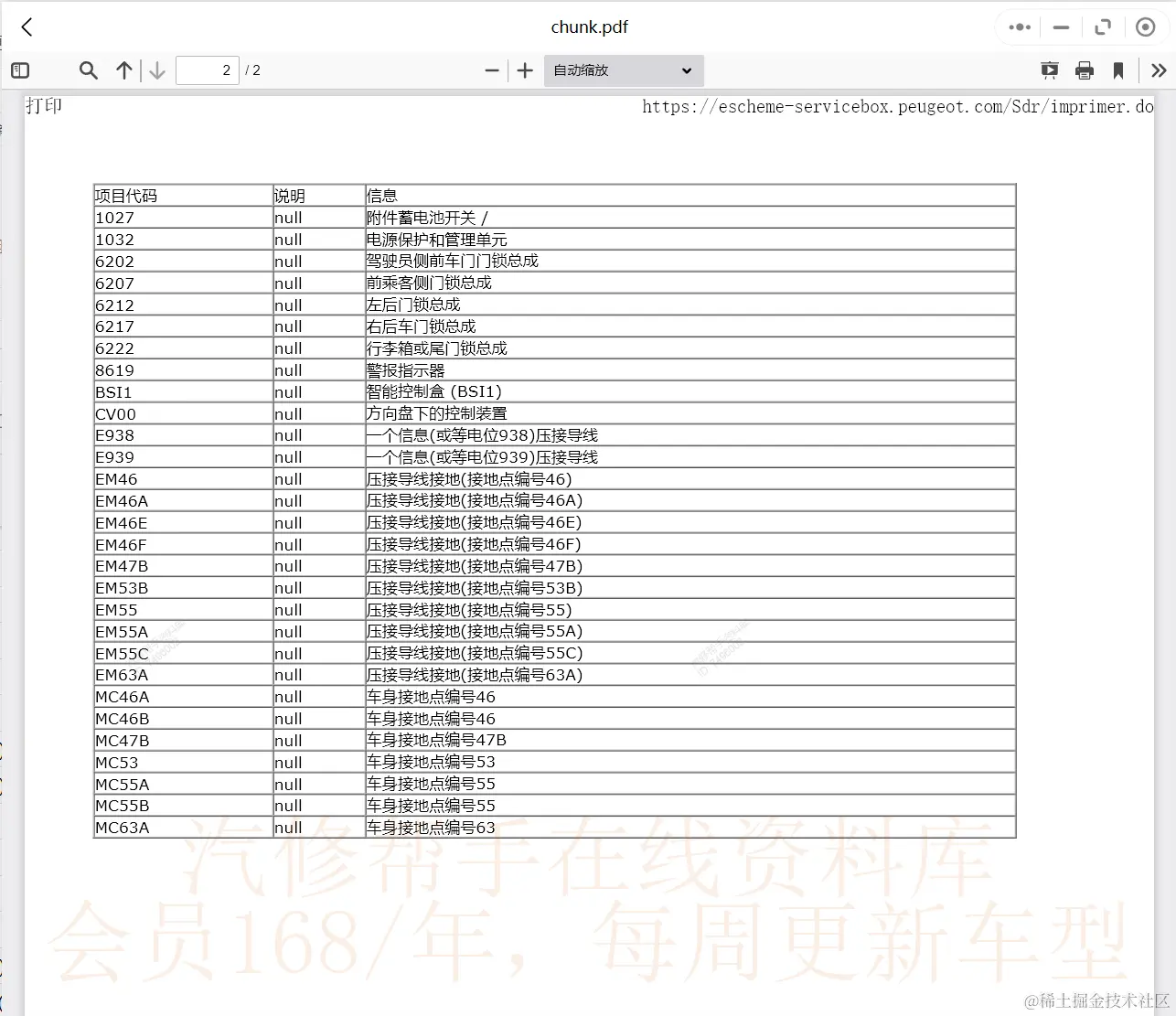Click the circular target icon top right
Screen dimensions: 1176x1016
coord(1145,27)
